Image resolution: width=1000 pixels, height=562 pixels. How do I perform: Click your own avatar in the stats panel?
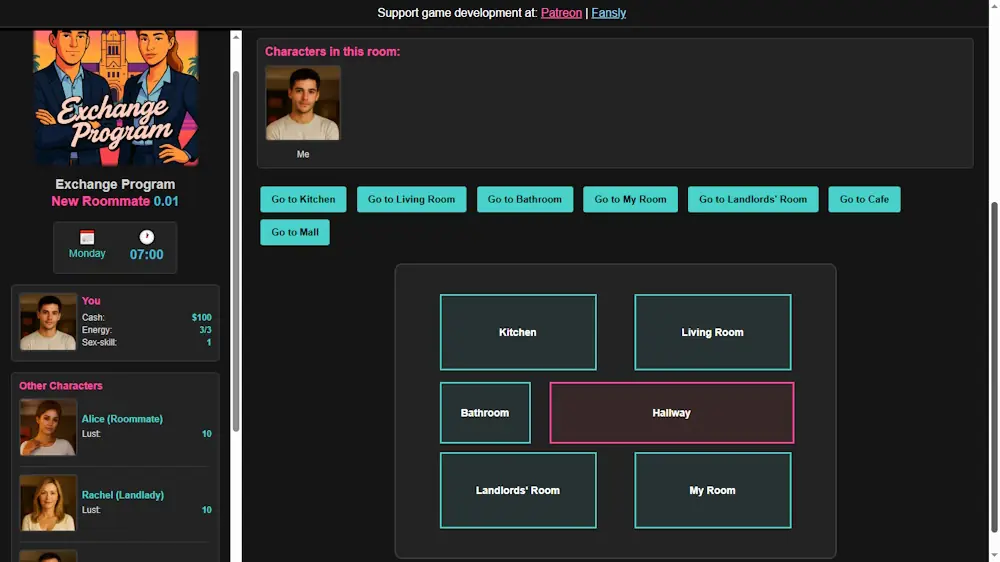[x=48, y=322]
